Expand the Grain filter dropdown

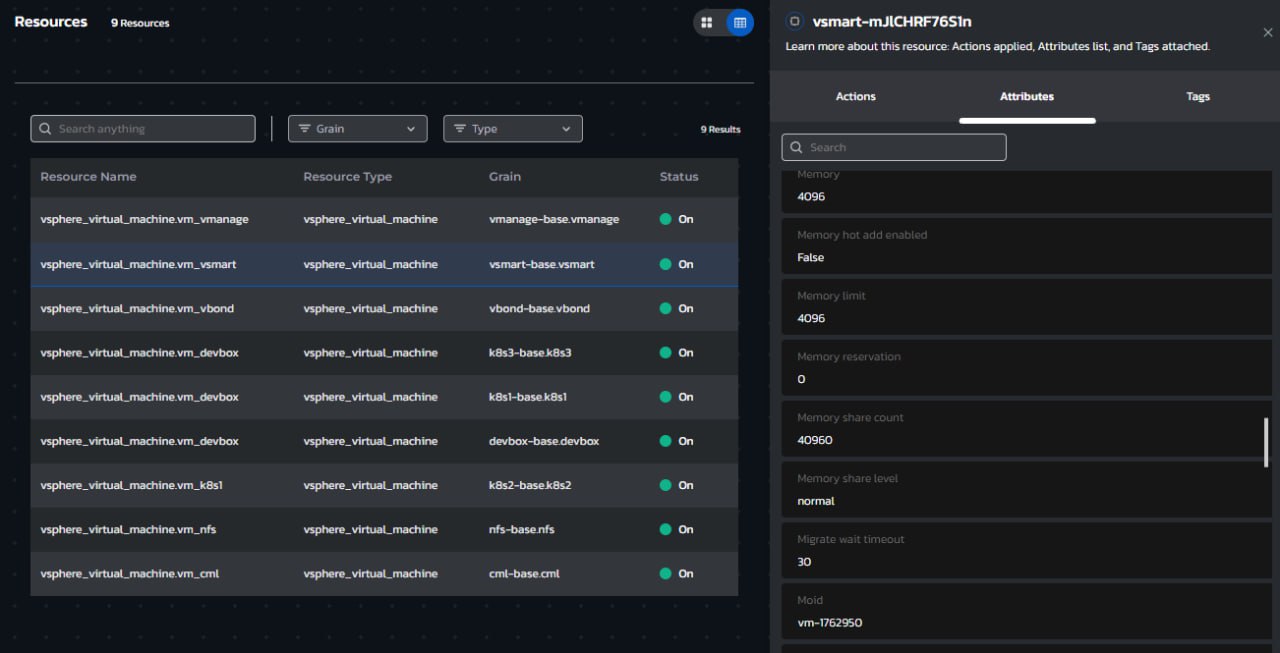358,129
